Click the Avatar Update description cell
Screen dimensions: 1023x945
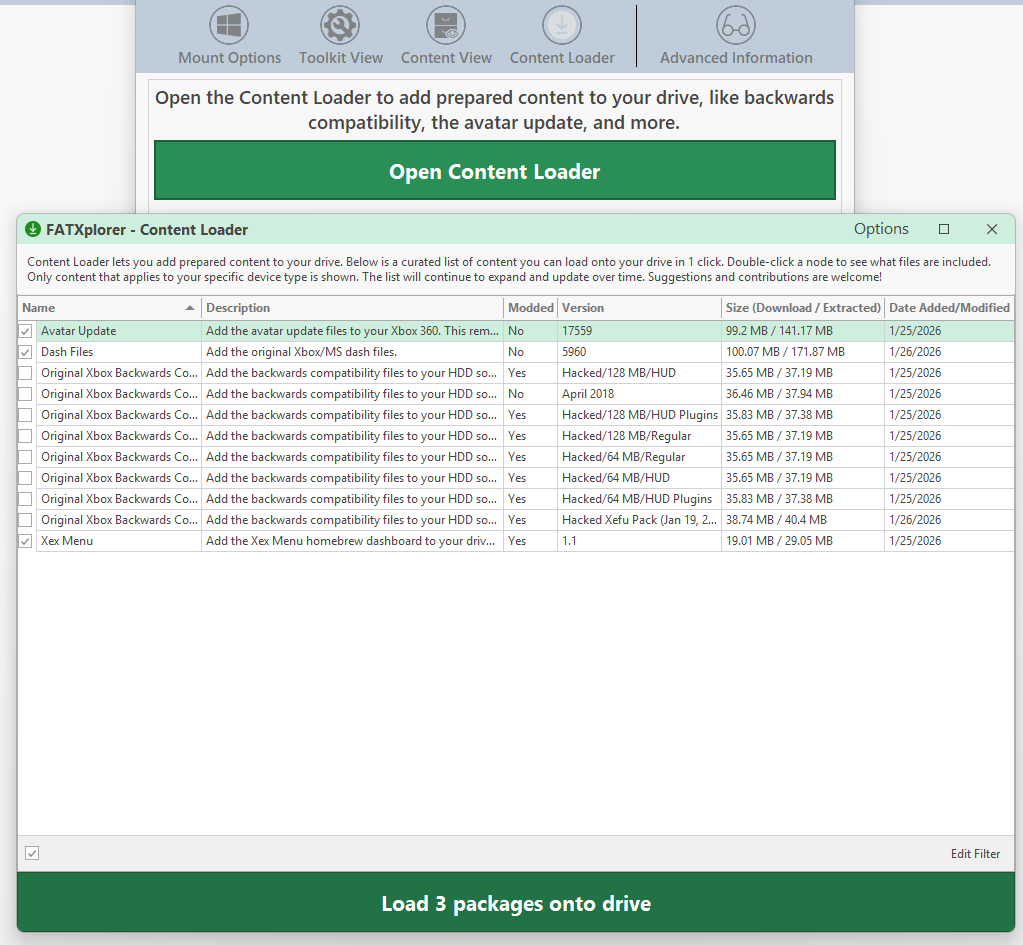352,331
